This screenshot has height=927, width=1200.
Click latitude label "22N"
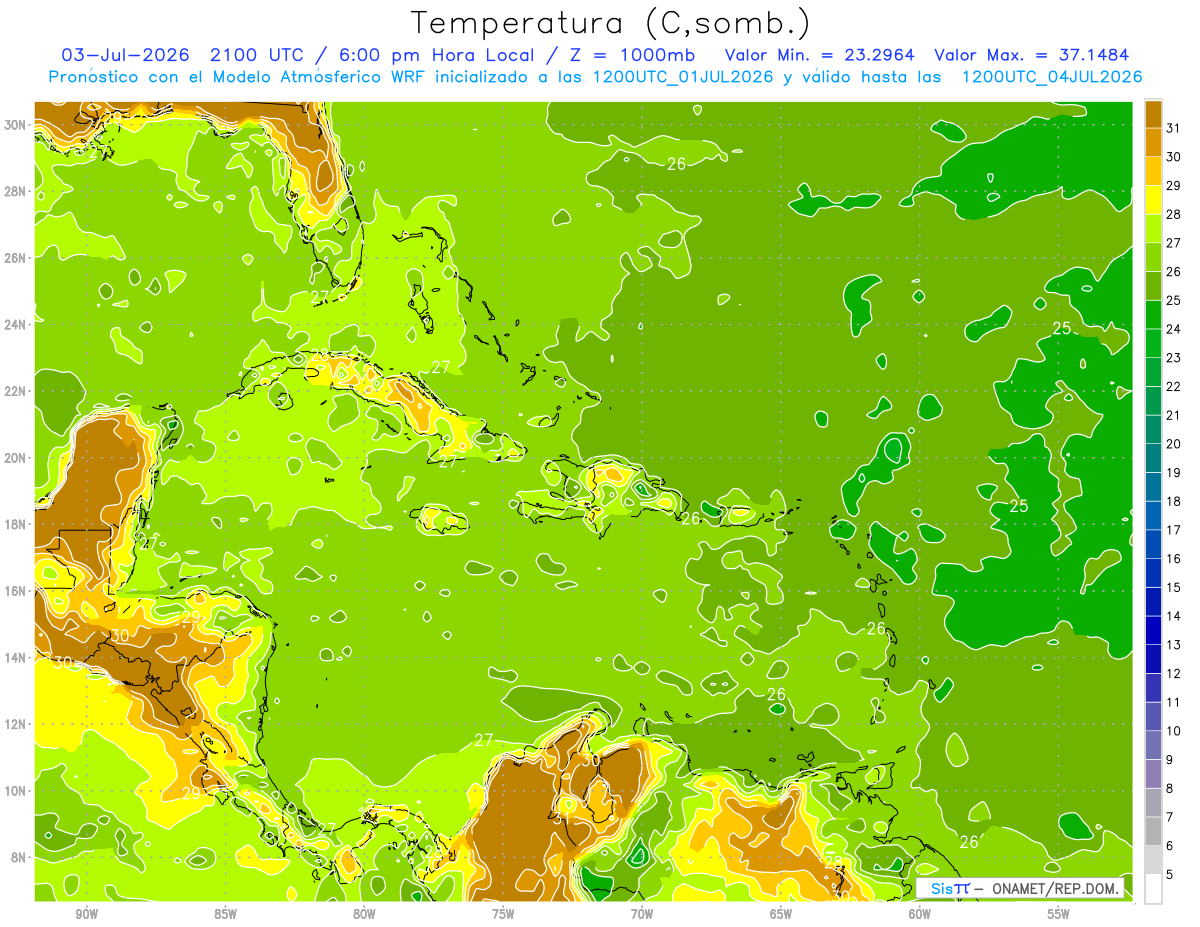pos(16,391)
